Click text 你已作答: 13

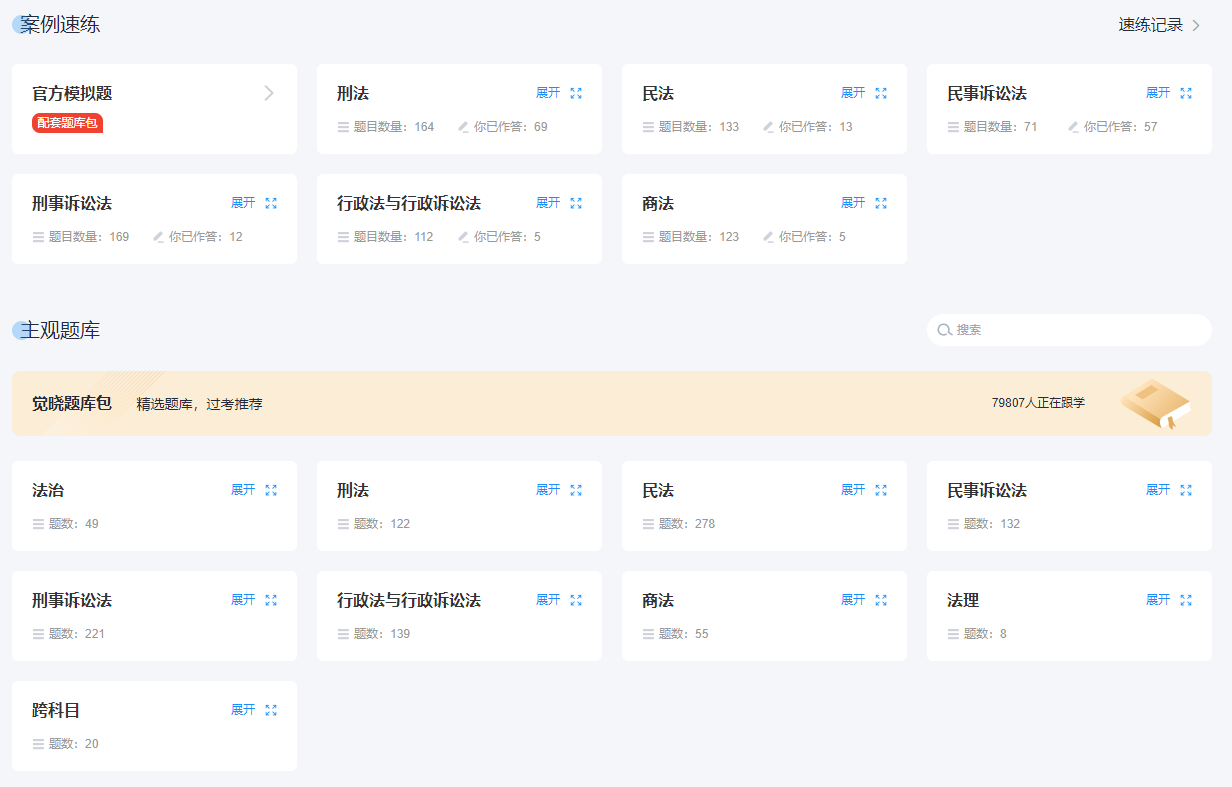click(816, 127)
